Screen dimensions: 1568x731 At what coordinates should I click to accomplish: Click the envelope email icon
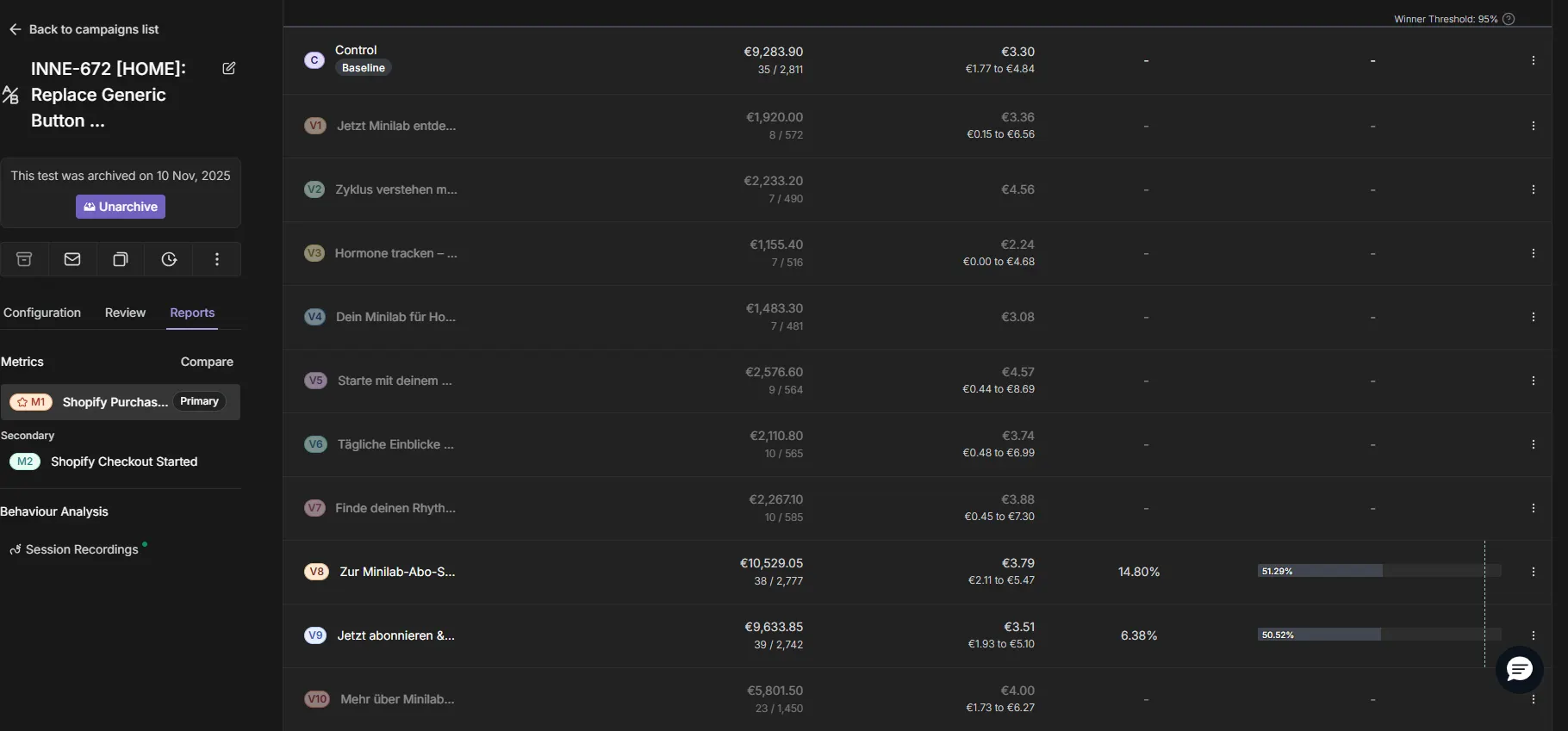[x=72, y=259]
